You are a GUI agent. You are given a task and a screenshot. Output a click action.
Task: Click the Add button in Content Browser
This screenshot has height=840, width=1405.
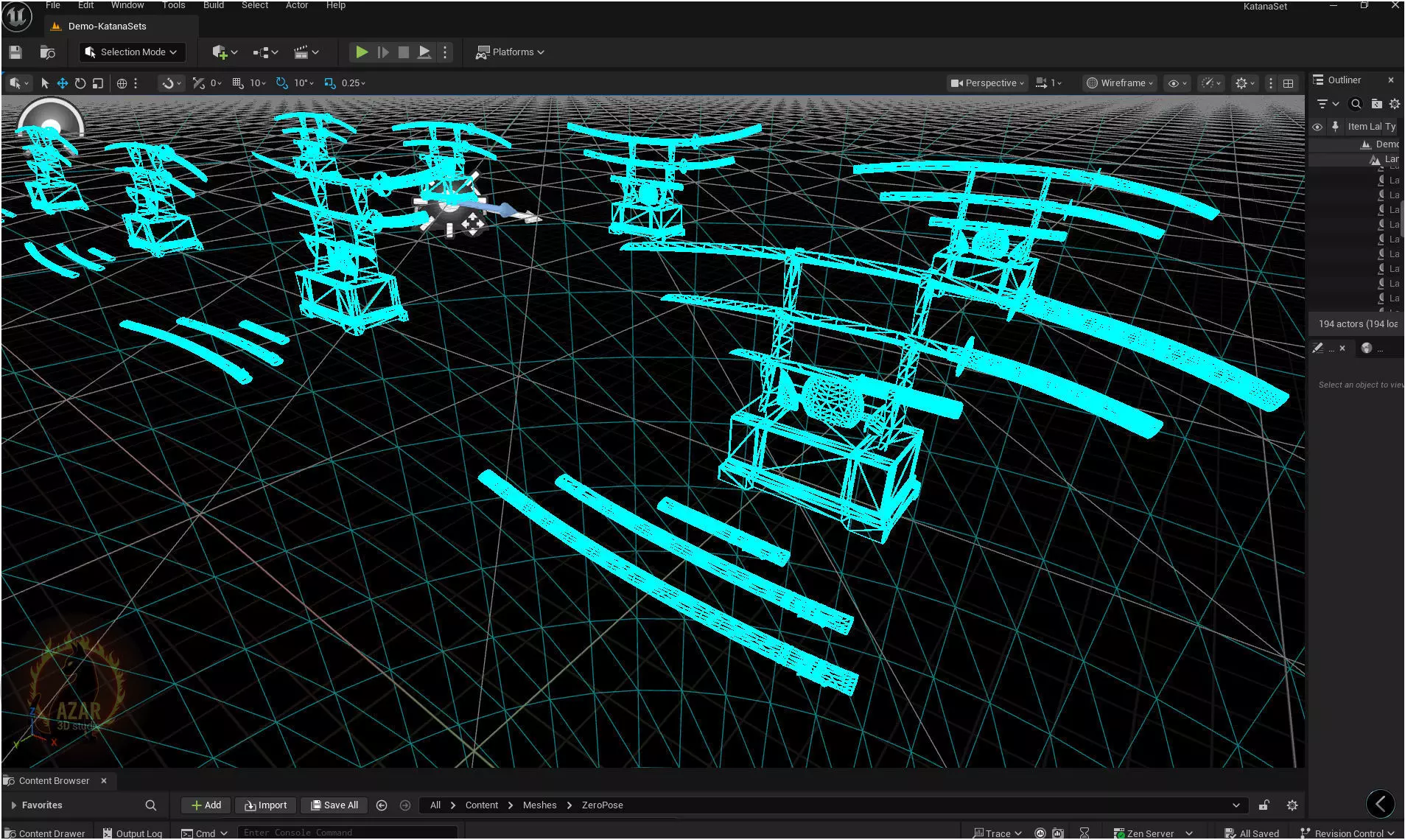tap(206, 805)
